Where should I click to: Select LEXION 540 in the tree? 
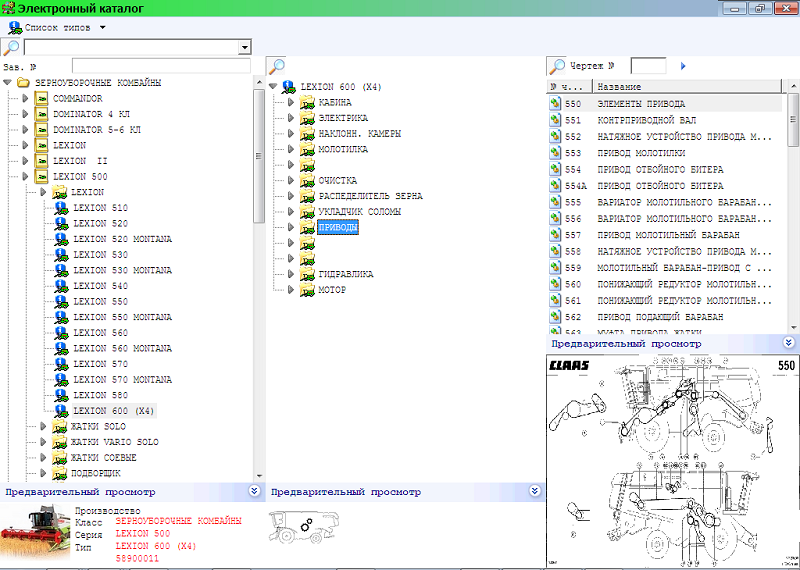point(101,286)
